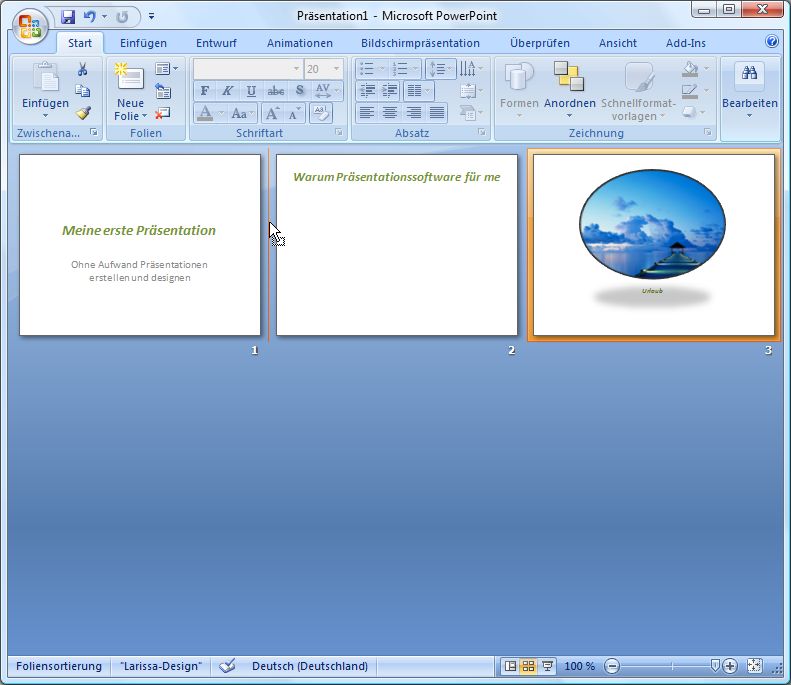
Task: Undo the last action
Action: [x=90, y=17]
